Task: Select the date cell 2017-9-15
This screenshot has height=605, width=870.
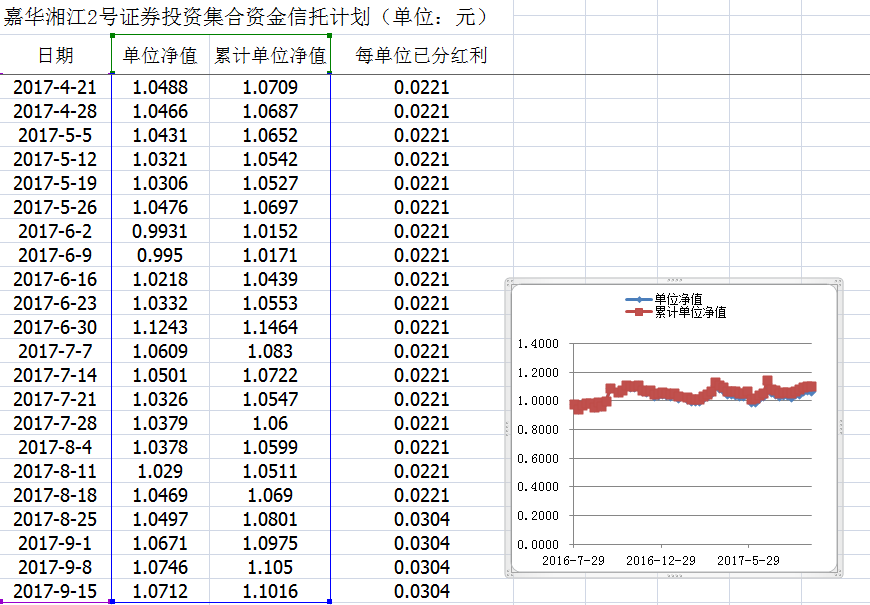Action: [55, 591]
